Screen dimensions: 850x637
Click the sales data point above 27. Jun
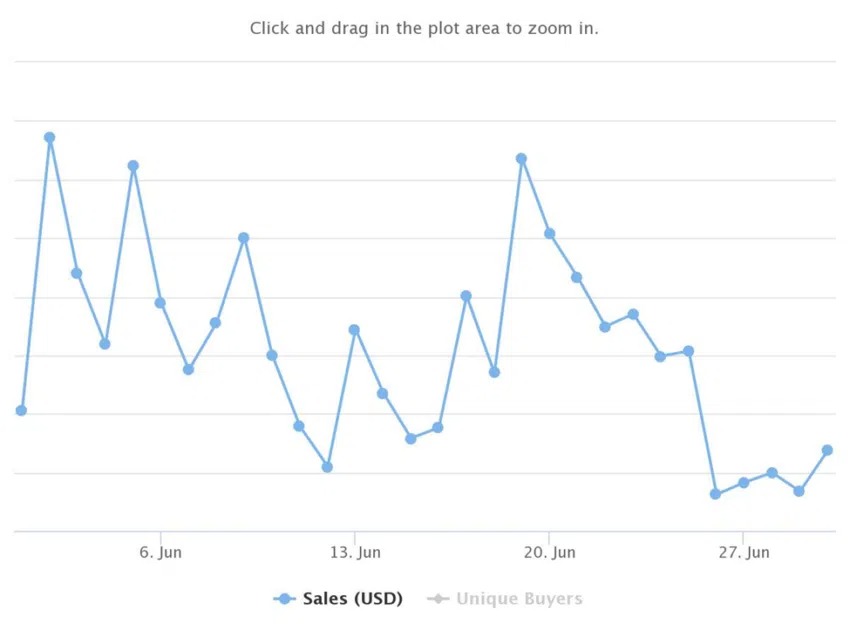pyautogui.click(x=743, y=482)
